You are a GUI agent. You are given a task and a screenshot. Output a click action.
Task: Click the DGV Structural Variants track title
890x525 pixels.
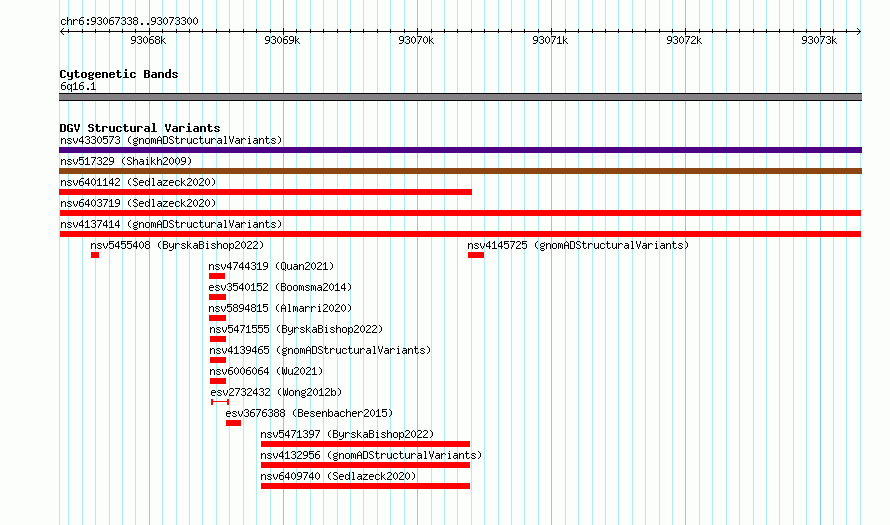[x=140, y=128]
